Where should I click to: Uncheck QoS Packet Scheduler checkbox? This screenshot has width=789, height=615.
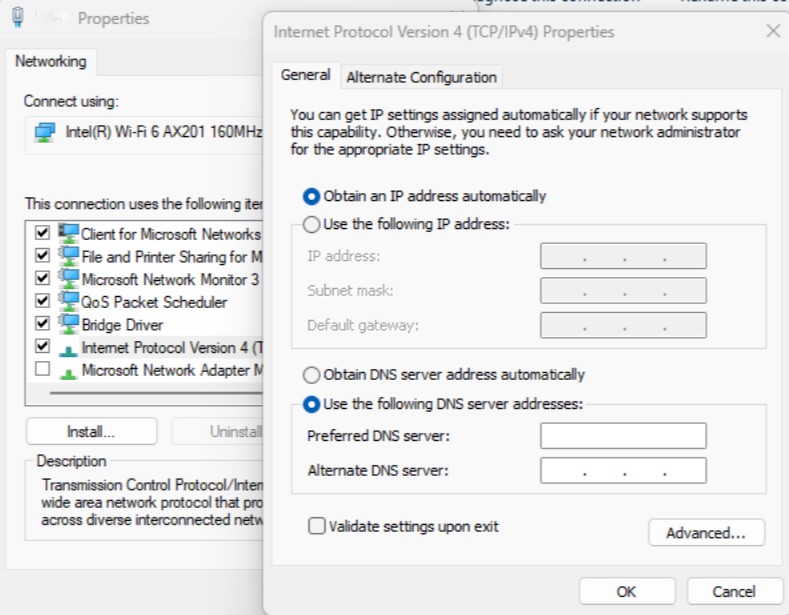[x=42, y=300]
